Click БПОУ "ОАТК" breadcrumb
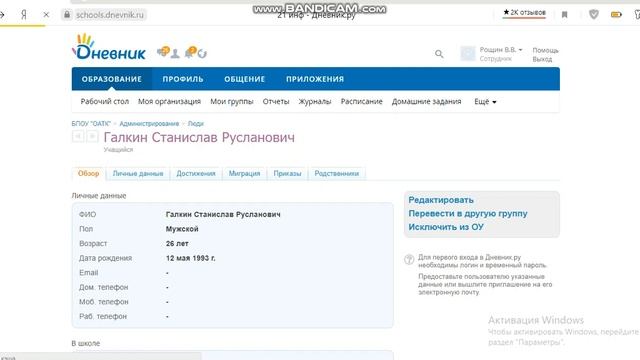This screenshot has height=360, width=640. click(x=91, y=124)
